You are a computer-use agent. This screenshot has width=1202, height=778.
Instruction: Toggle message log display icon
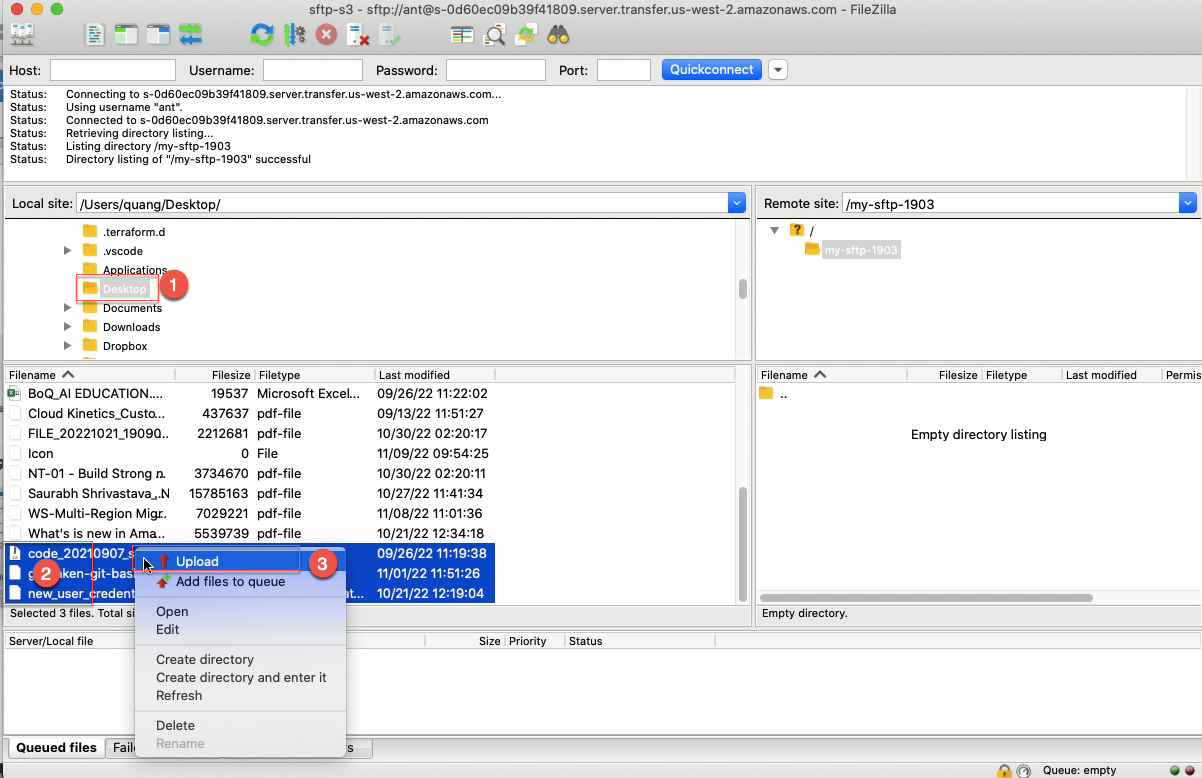[x=94, y=35]
